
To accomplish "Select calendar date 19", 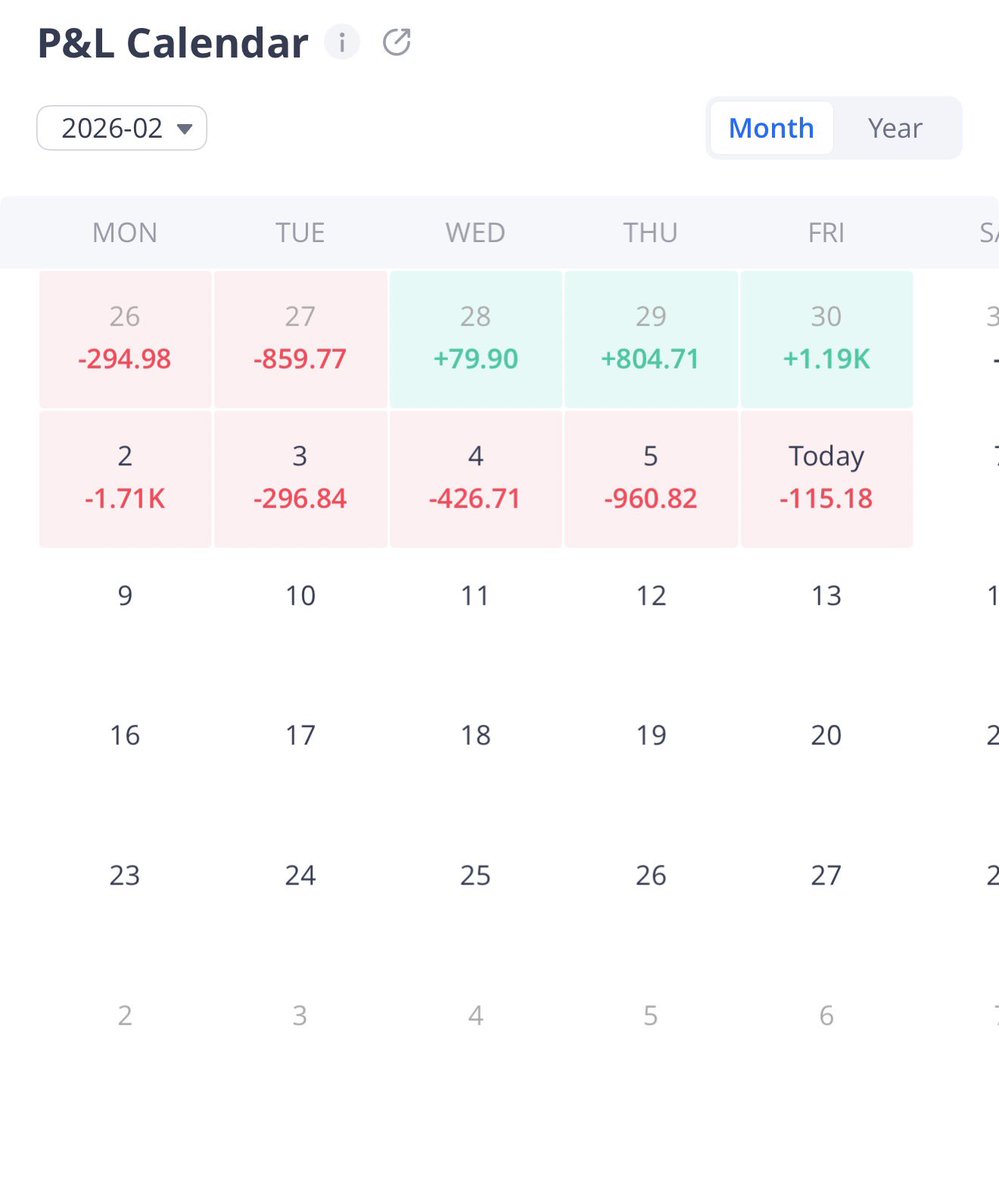I will [651, 736].
